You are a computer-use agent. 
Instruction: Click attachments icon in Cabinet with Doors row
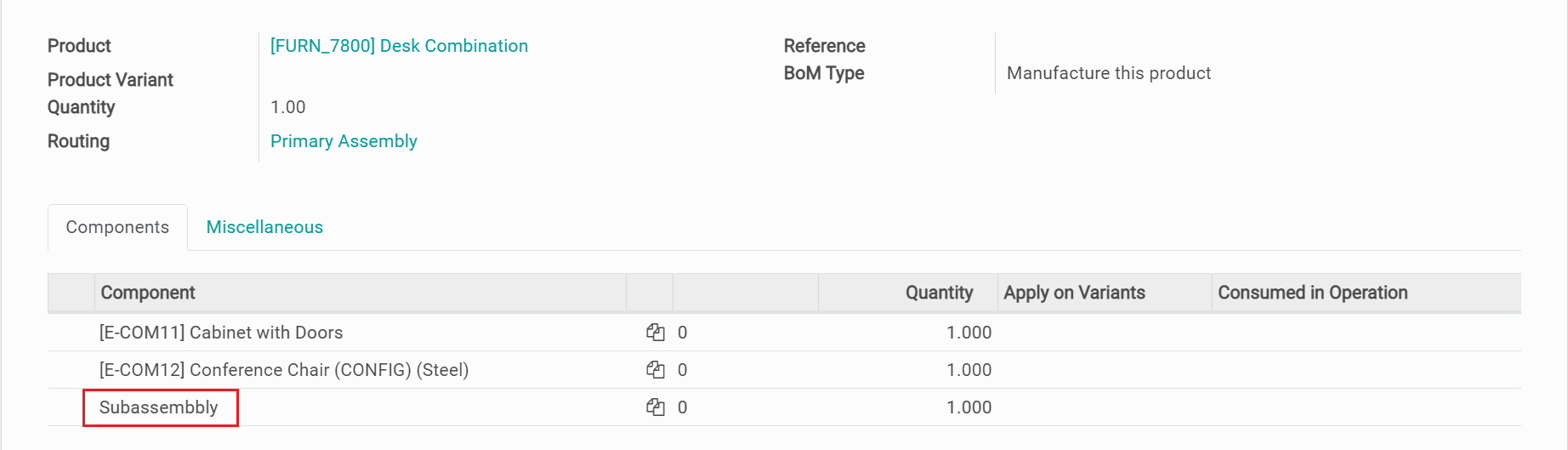click(x=655, y=333)
